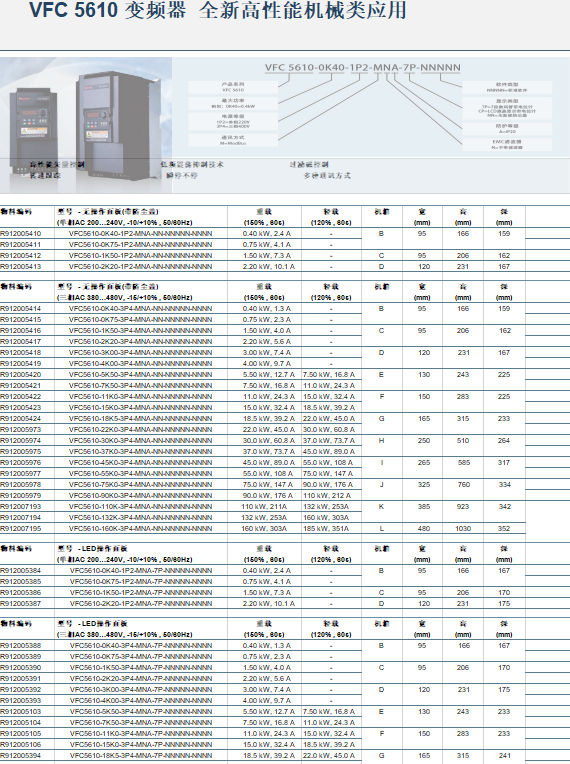The height and width of the screenshot is (764, 570).
Task: Click material number R912005411
Action: pyautogui.click(x=21, y=245)
